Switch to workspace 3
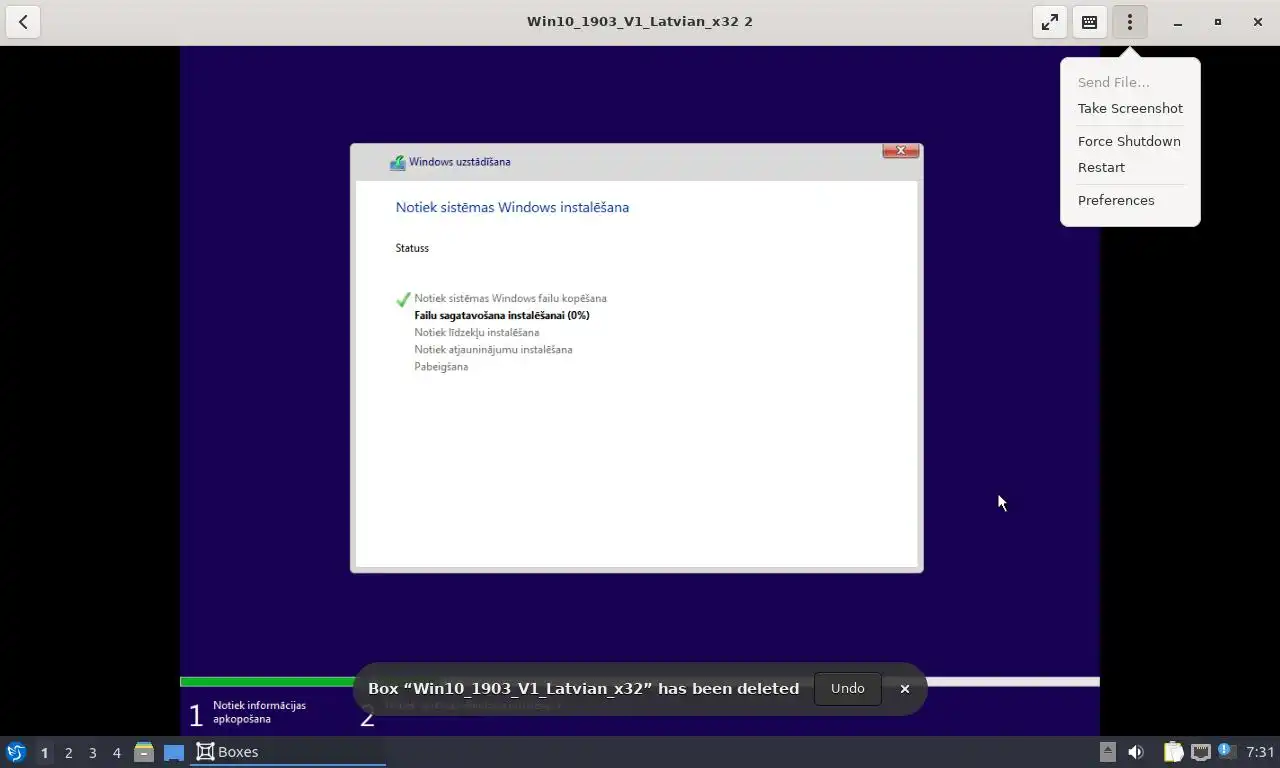Viewport: 1280px width, 768px height. pos(92,752)
